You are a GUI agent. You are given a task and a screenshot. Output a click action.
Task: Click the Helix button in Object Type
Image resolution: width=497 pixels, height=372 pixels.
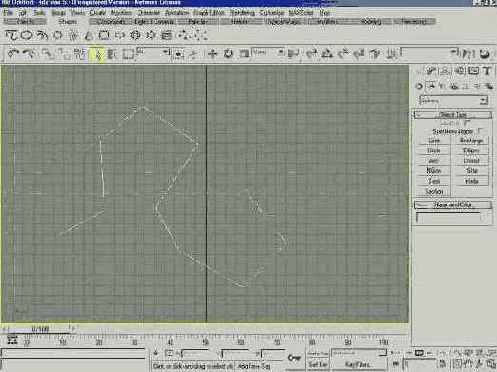tap(471, 181)
